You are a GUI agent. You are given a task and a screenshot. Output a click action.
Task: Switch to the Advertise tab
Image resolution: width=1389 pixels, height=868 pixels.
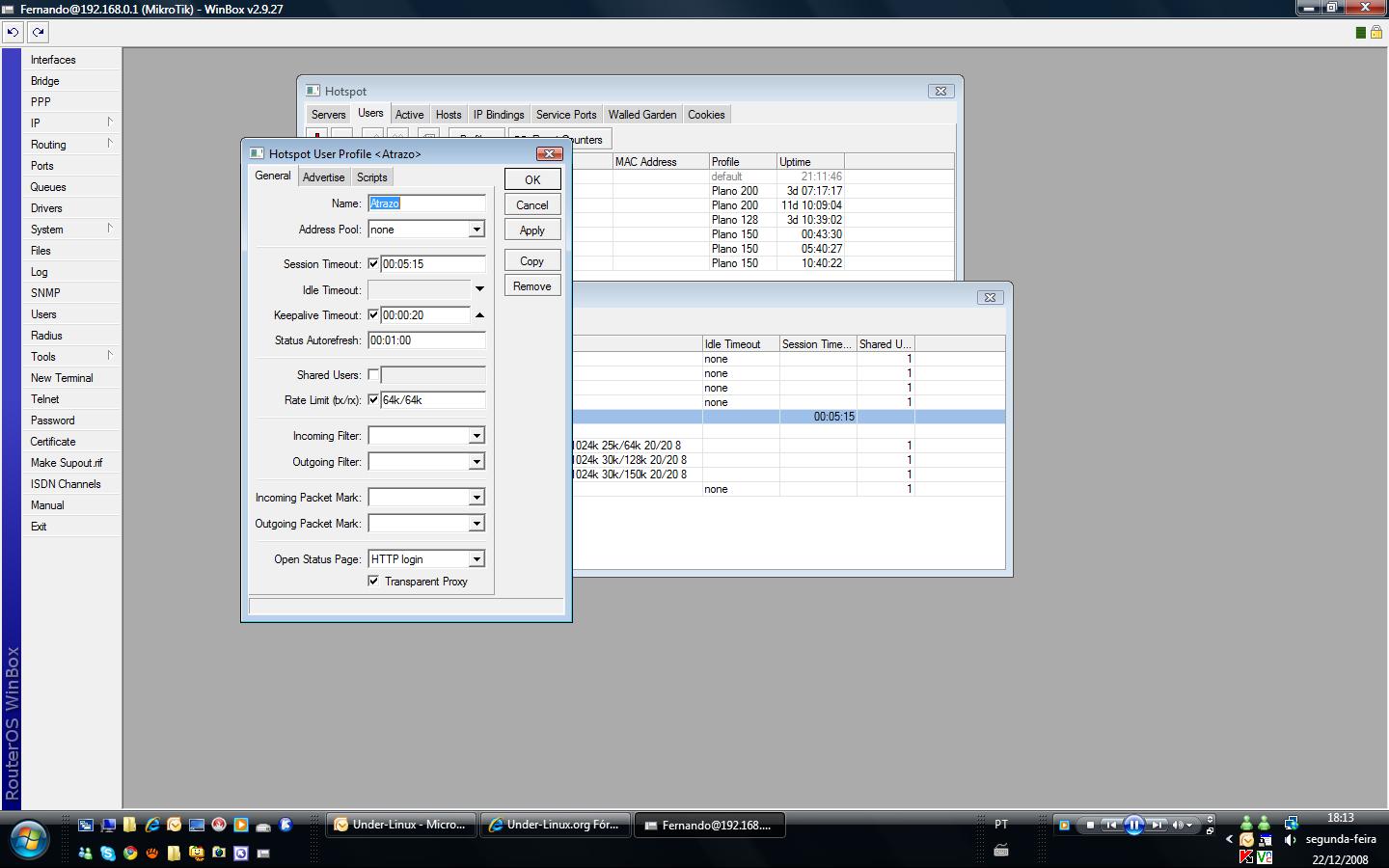(323, 177)
